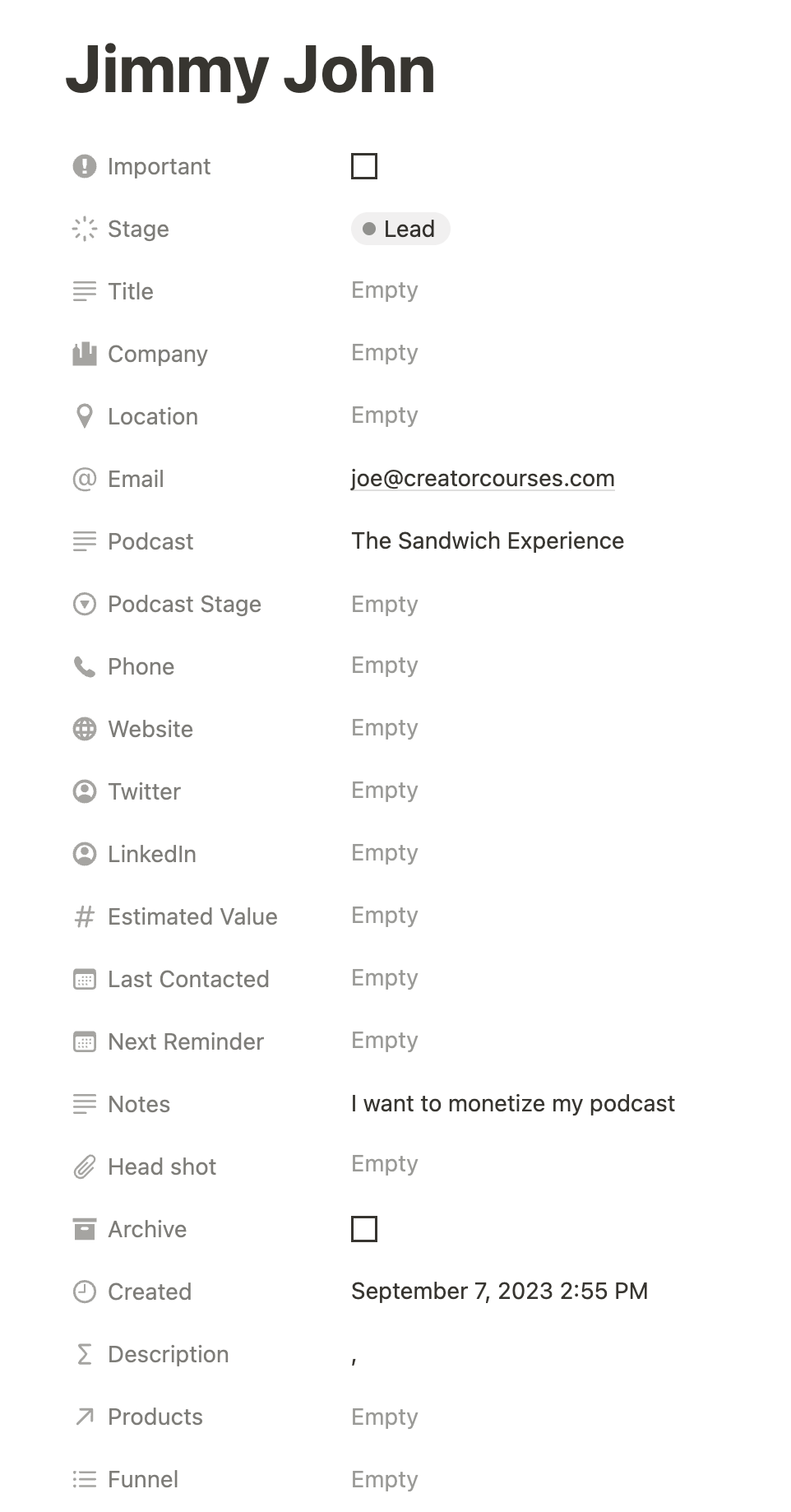Click the sigma icon beside Description
791x1512 pixels.
85,1354
